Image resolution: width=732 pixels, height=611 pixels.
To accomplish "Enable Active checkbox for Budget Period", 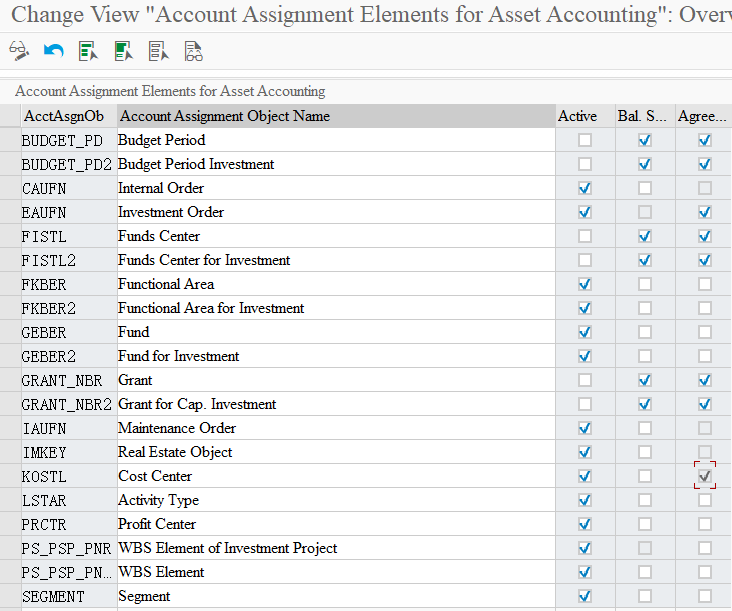I will 584,140.
